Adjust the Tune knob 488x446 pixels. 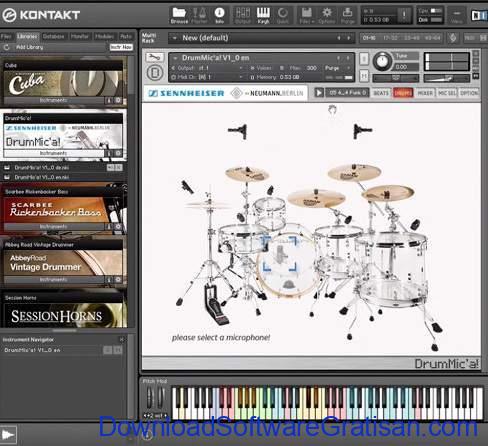point(382,61)
